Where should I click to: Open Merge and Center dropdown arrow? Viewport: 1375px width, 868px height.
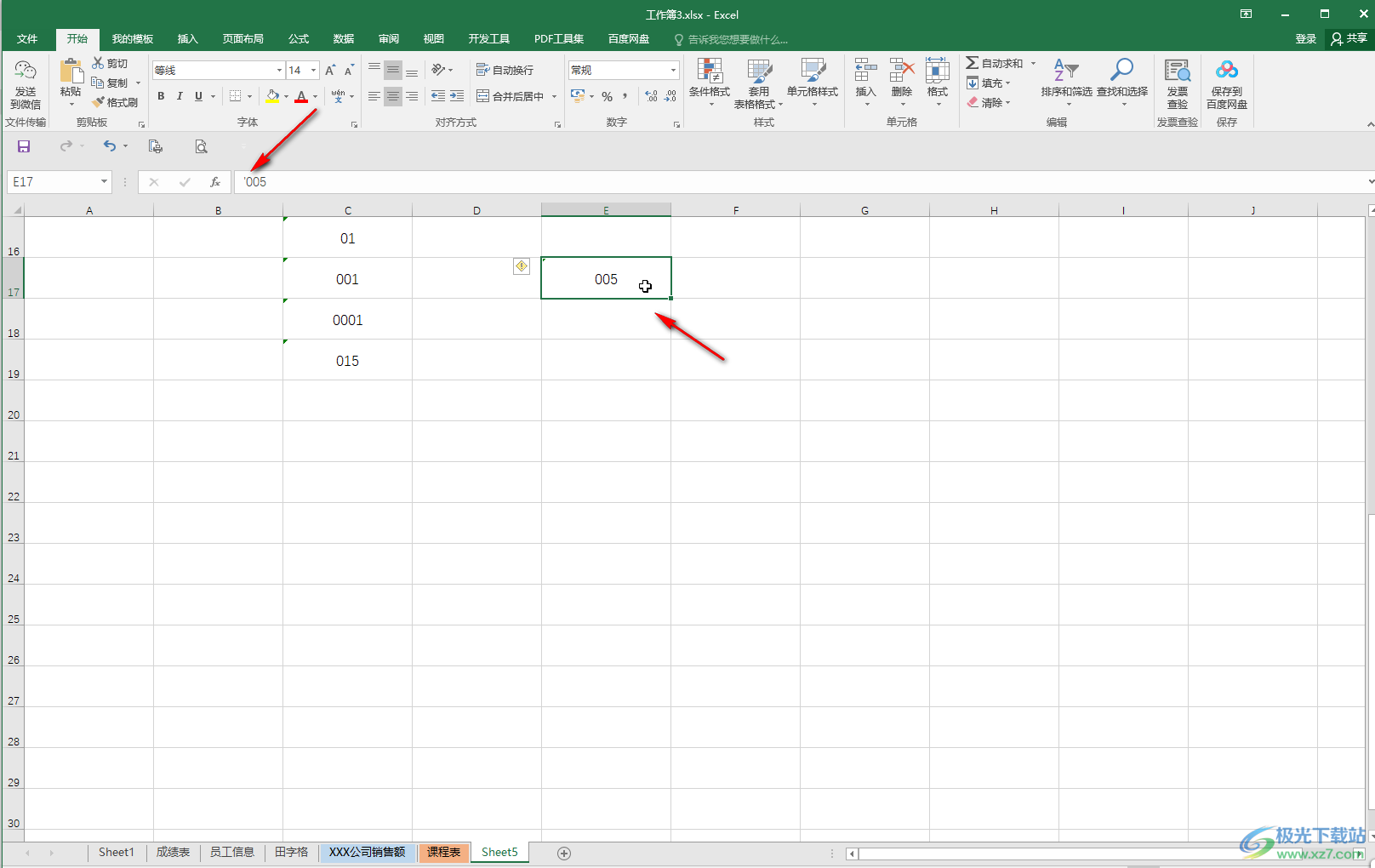(x=554, y=96)
